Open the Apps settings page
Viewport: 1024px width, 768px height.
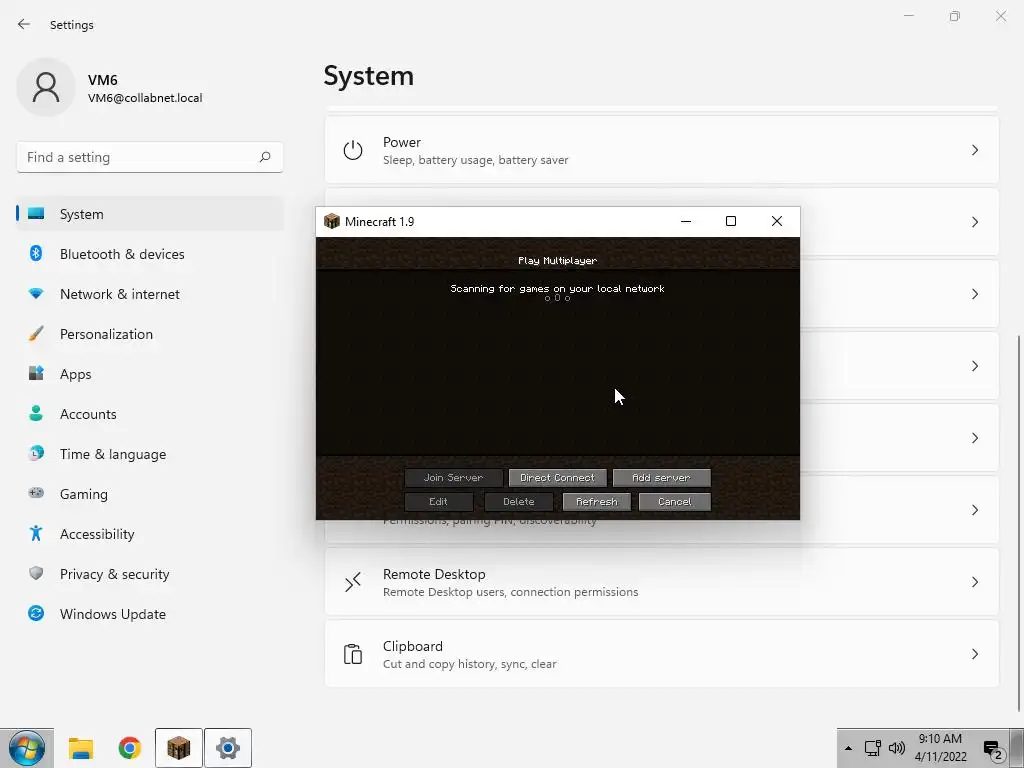150,374
